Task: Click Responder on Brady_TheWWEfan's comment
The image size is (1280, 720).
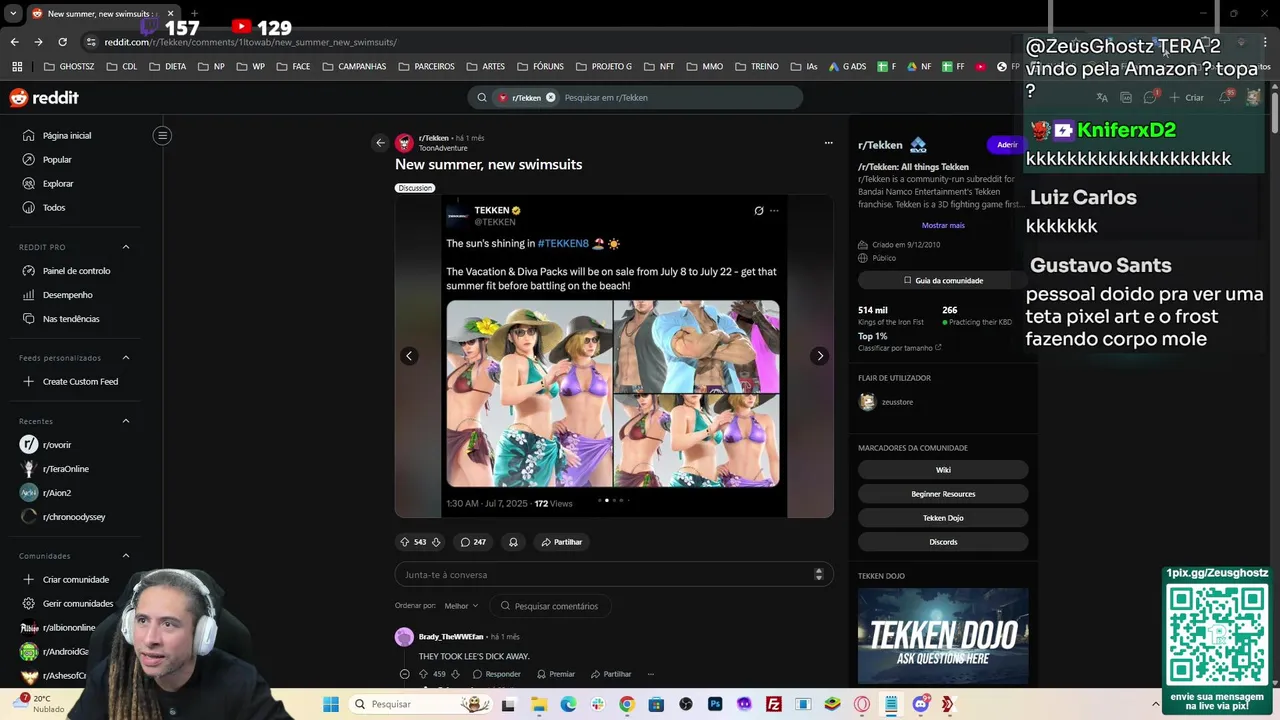Action: click(496, 674)
